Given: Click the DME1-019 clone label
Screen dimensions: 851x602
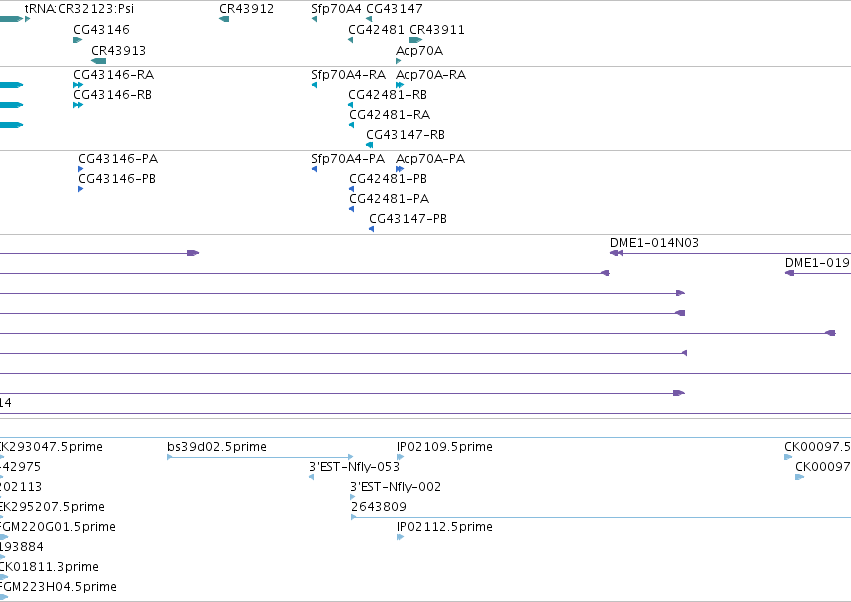Looking at the screenshot, I should click(817, 263).
